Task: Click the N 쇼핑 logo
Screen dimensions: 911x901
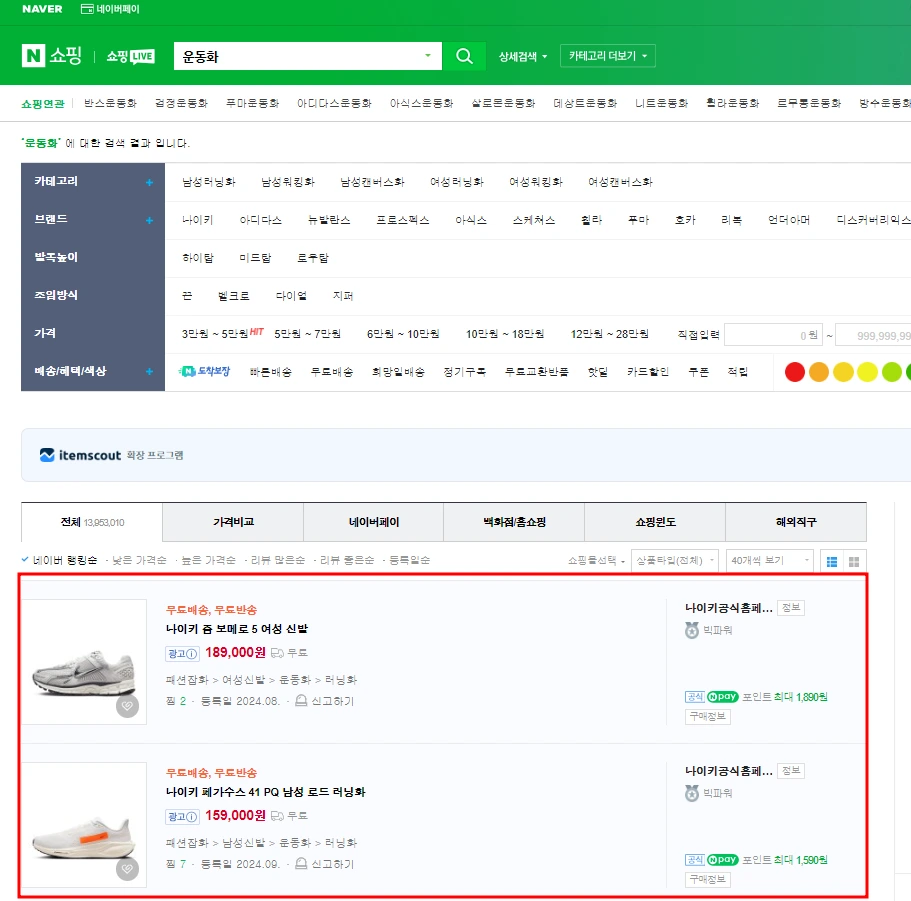Action: click(52, 56)
